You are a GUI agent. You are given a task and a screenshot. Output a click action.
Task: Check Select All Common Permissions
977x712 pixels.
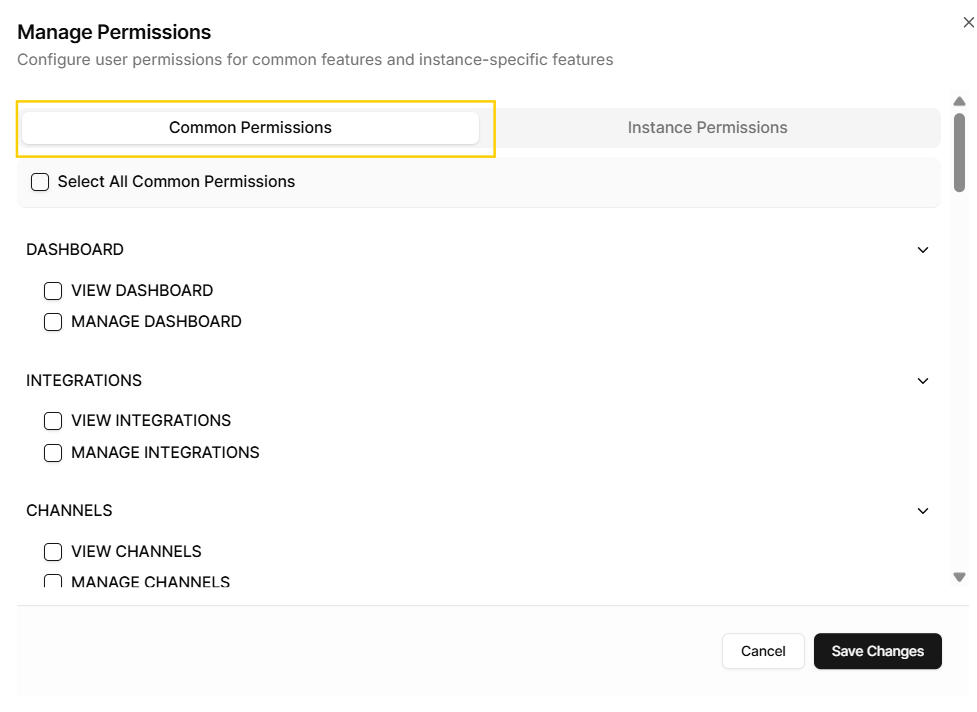40,182
